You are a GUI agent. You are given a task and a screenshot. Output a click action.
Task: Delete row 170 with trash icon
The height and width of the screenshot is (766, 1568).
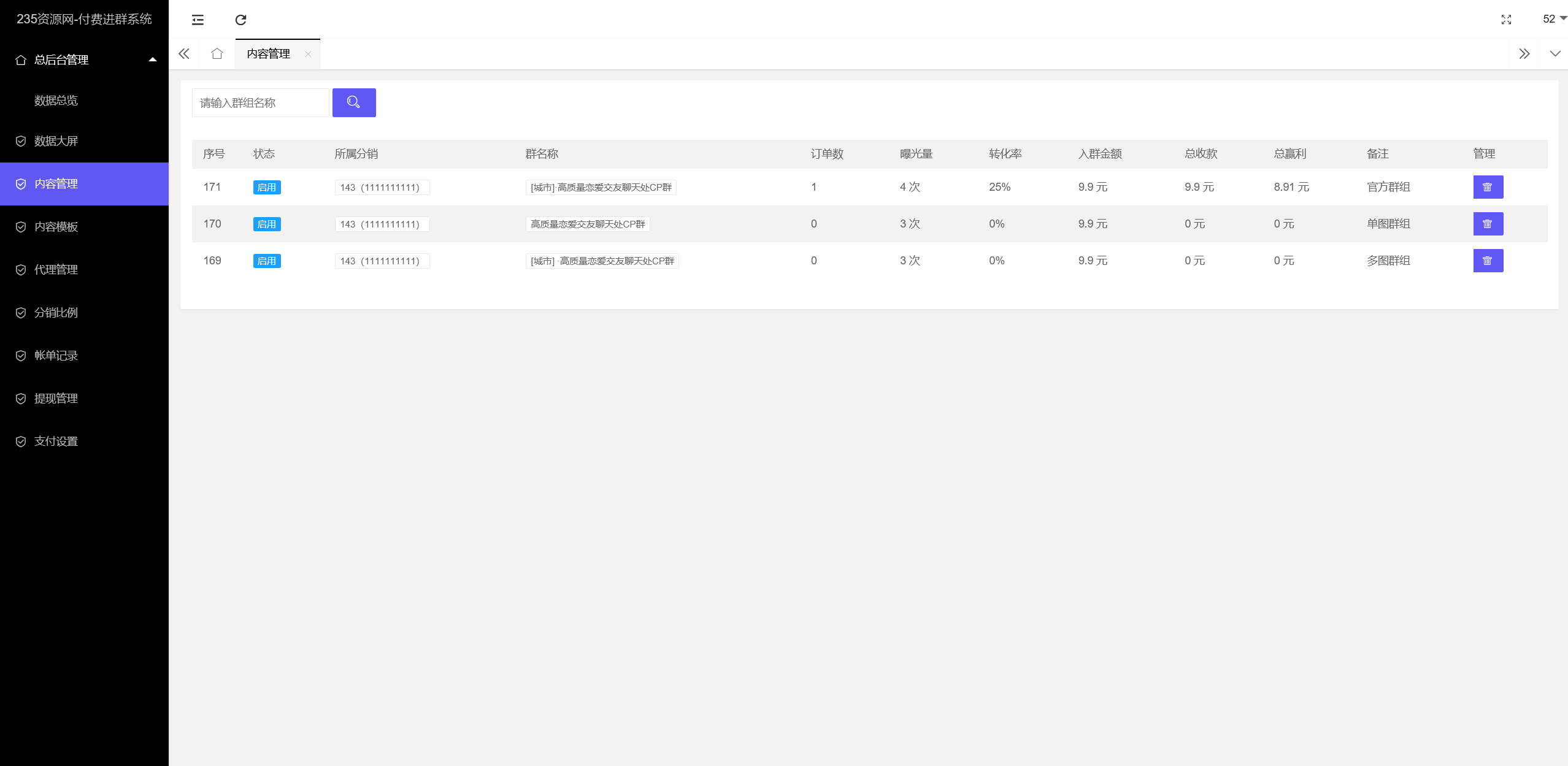[1488, 224]
